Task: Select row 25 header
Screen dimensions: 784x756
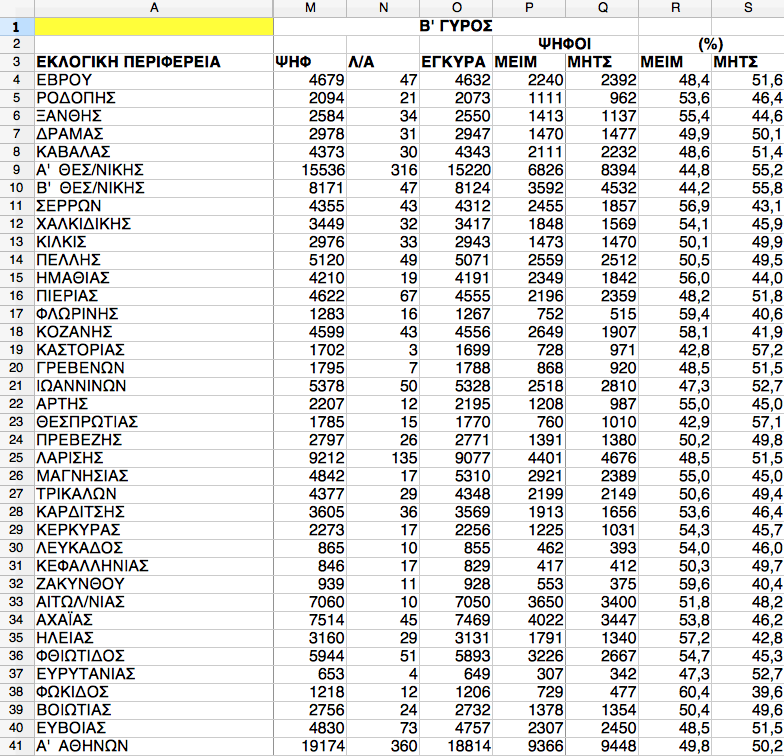Action: (x=17, y=458)
